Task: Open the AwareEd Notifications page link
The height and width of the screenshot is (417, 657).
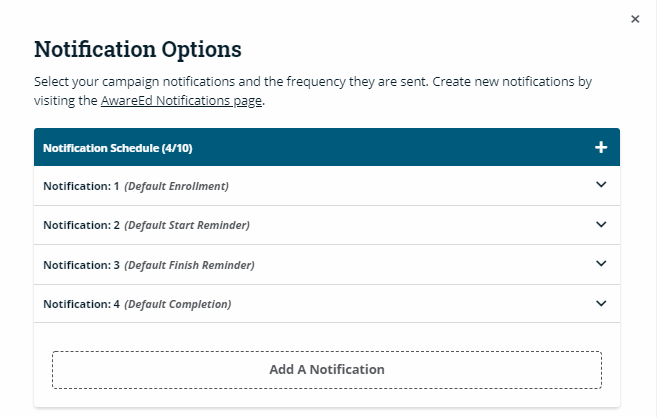Action: 182,102
